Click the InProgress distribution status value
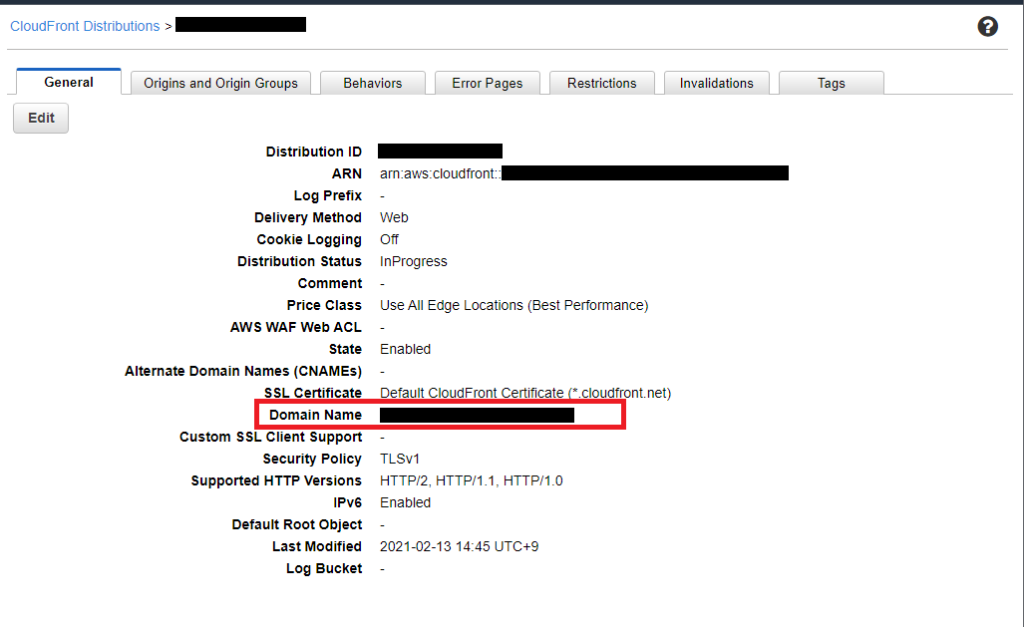 click(x=413, y=261)
